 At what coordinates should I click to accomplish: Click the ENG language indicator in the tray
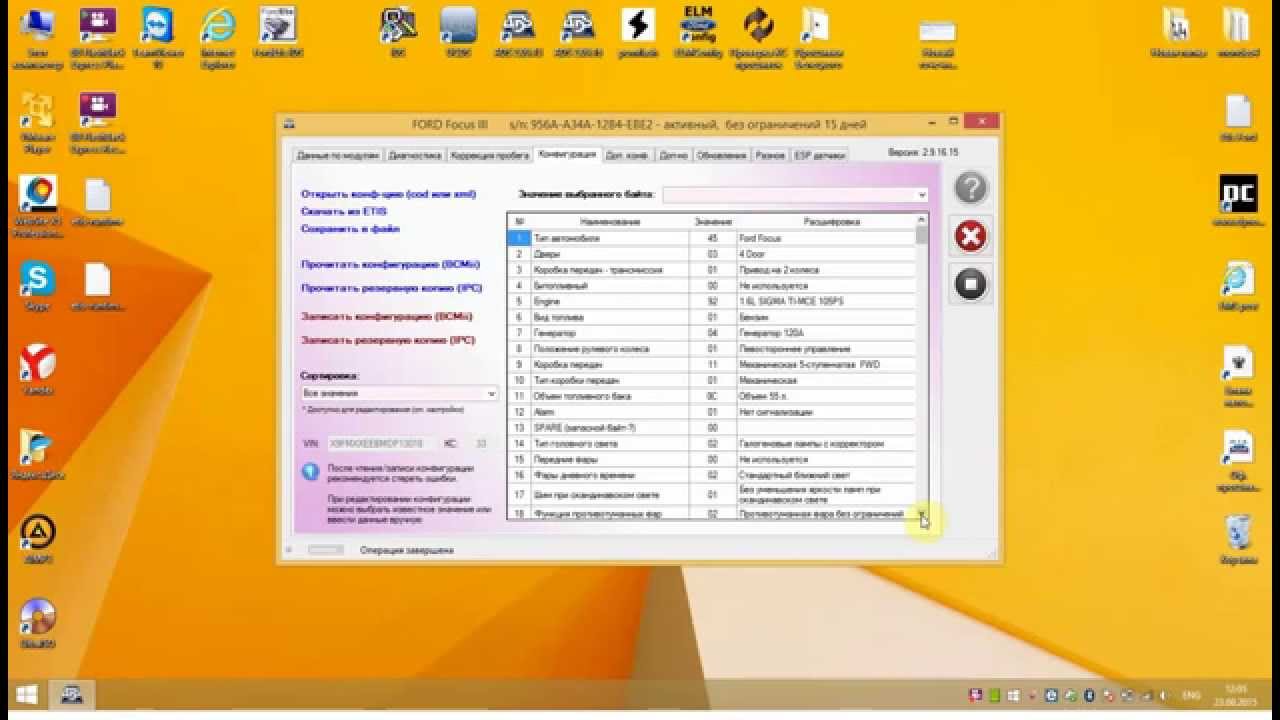pos(1191,695)
